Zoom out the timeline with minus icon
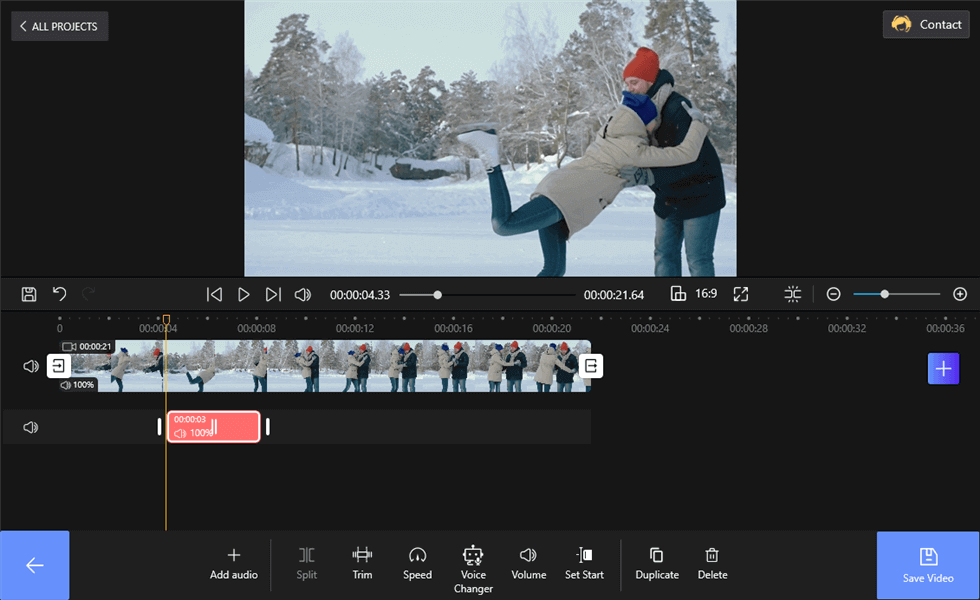This screenshot has width=980, height=600. 833,294
